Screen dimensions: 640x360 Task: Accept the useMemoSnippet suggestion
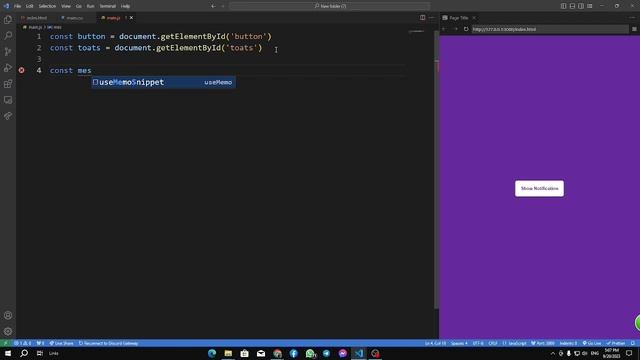[163, 82]
